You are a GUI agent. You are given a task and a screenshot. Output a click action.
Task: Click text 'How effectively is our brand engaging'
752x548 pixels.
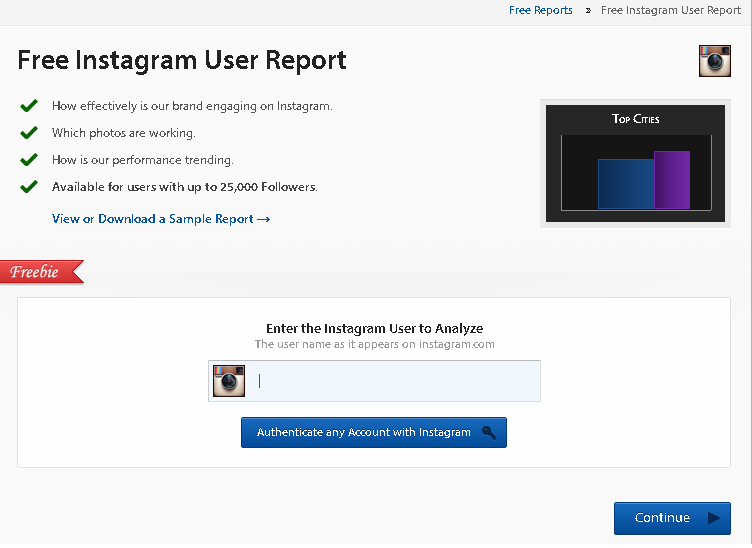click(192, 106)
